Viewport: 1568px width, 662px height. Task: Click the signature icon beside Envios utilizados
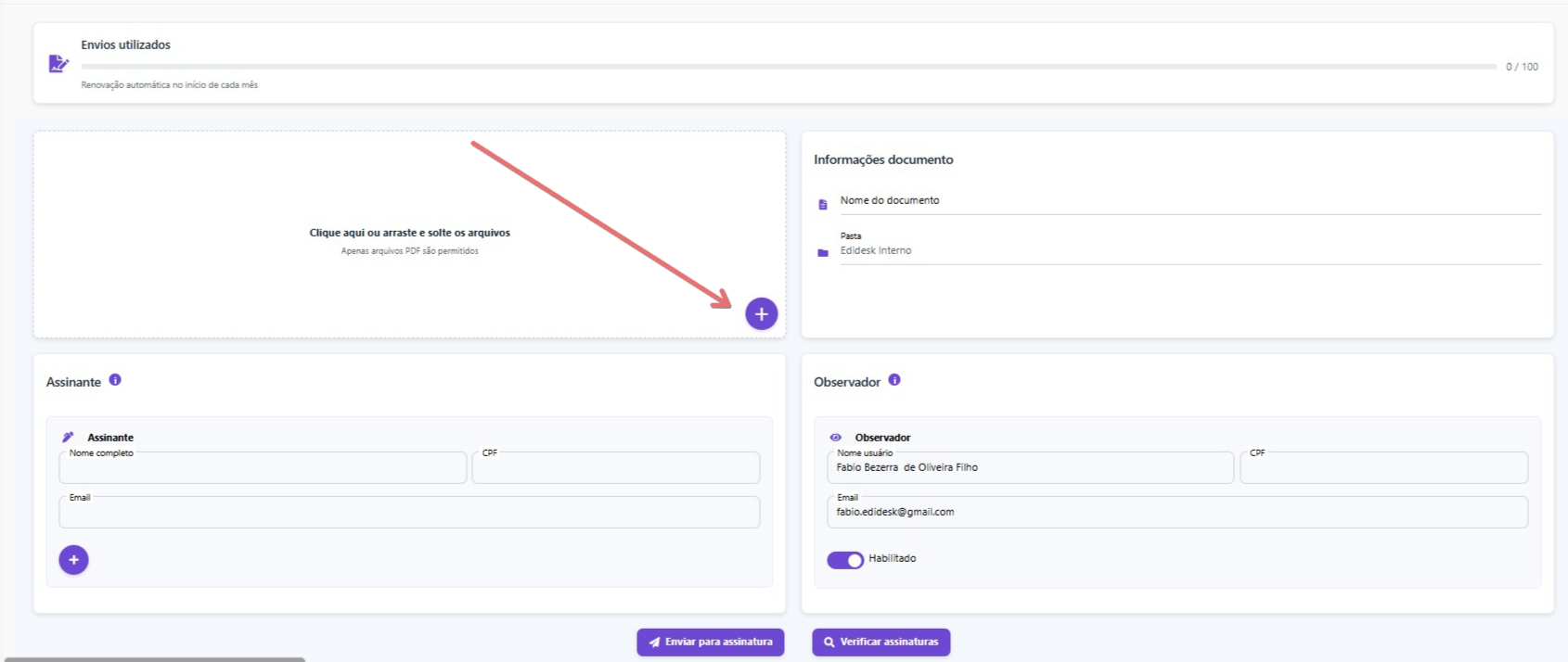pos(58,64)
